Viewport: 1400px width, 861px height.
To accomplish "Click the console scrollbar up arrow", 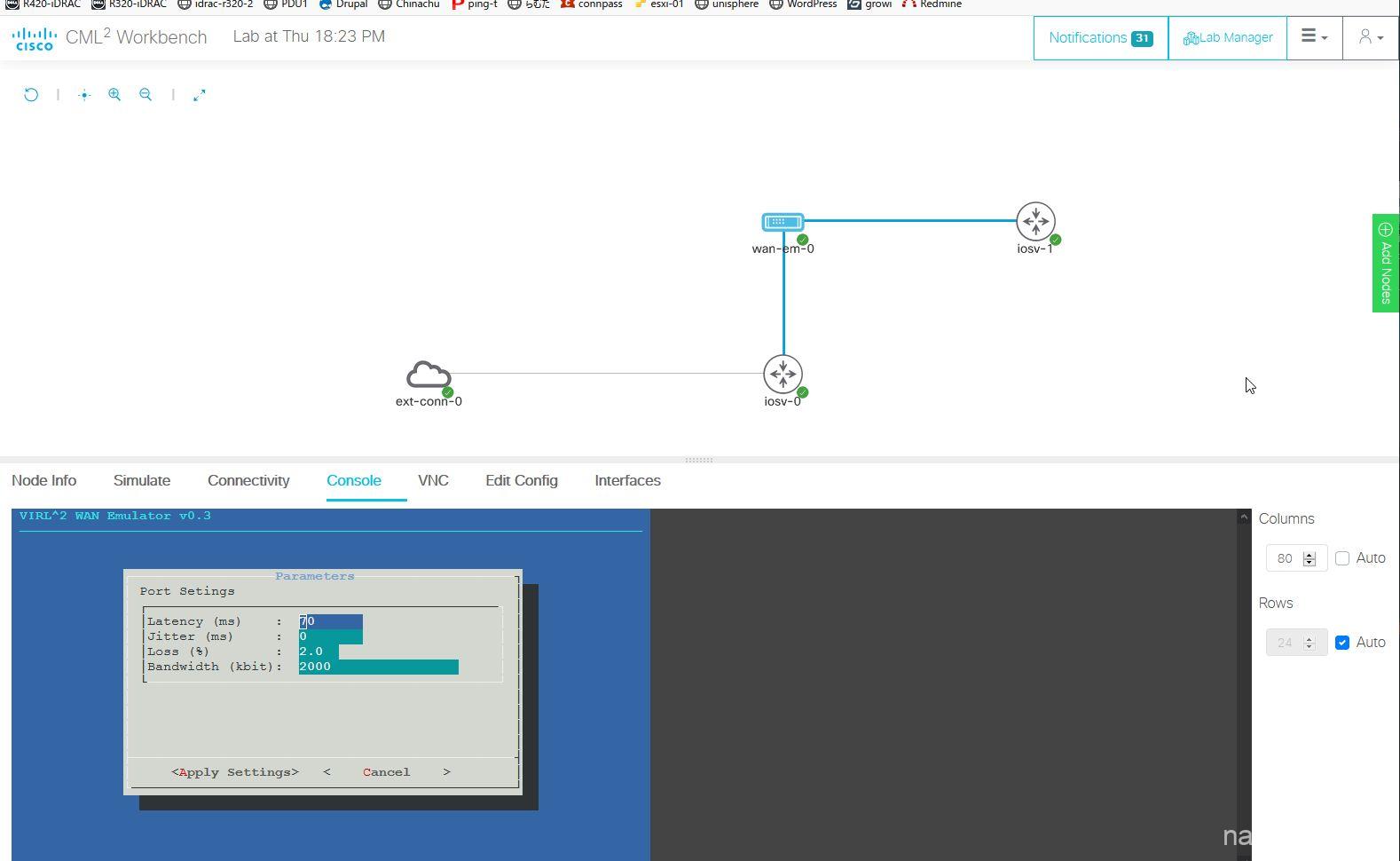I will [1244, 517].
